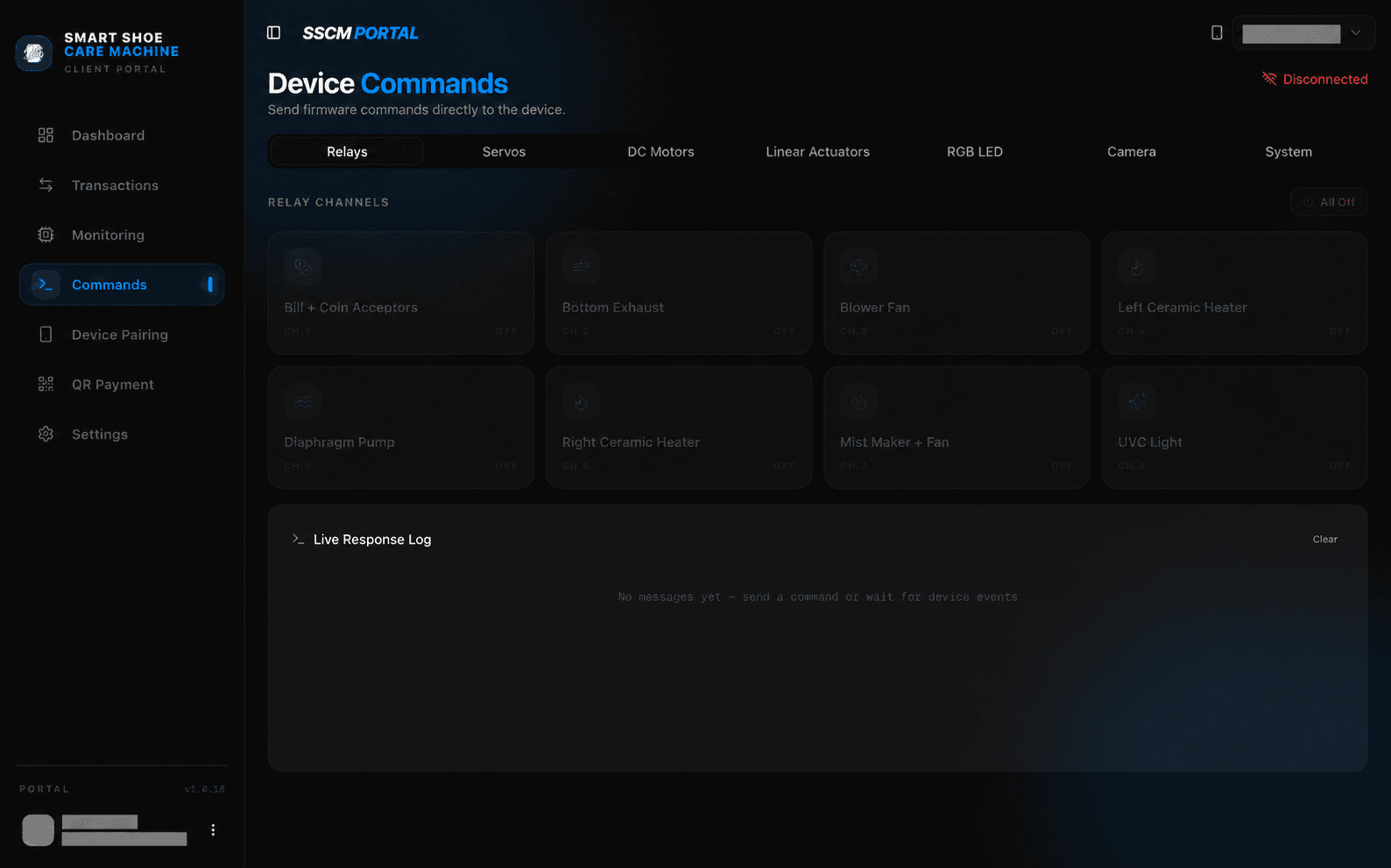The width and height of the screenshot is (1391, 868).
Task: Open the RGB LED tab
Action: (975, 152)
